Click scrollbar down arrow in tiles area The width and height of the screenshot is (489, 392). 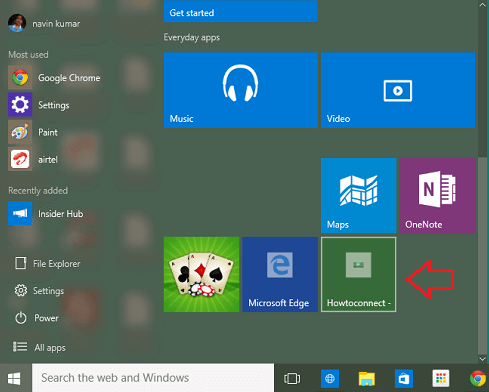click(482, 359)
